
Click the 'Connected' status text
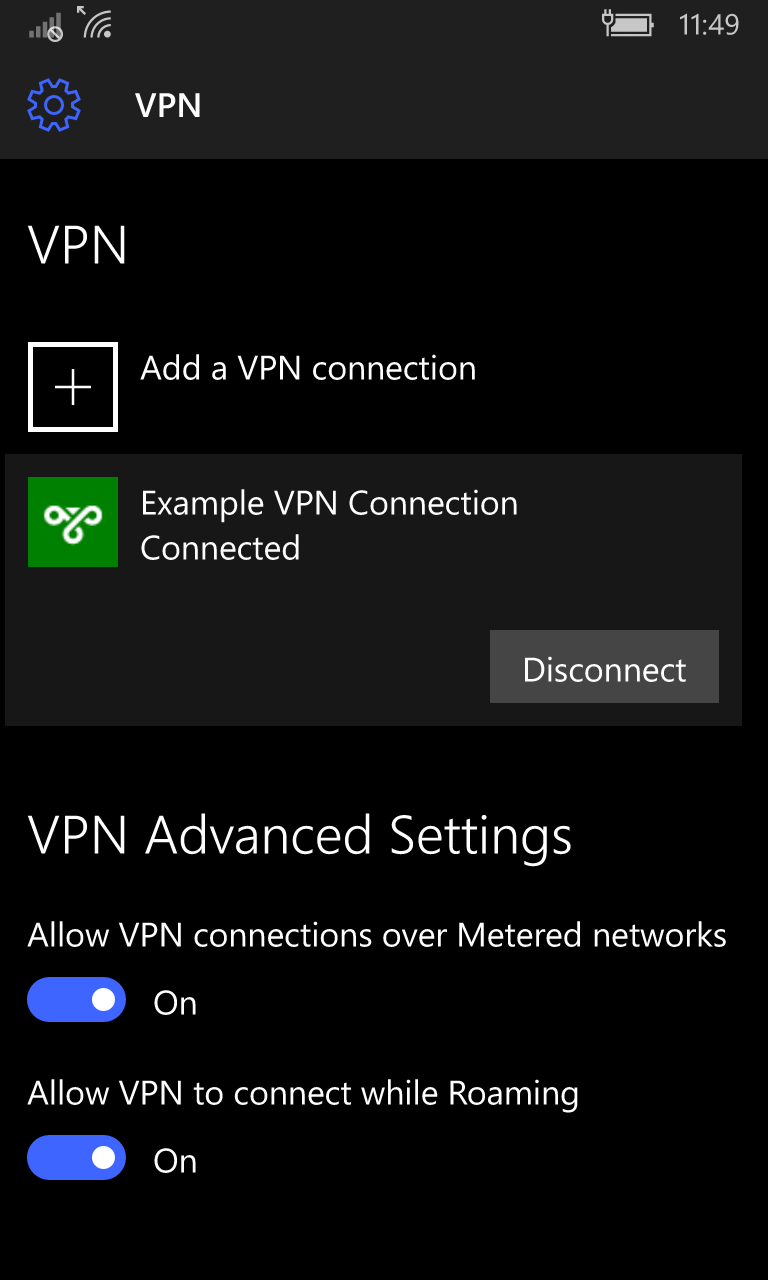point(220,548)
